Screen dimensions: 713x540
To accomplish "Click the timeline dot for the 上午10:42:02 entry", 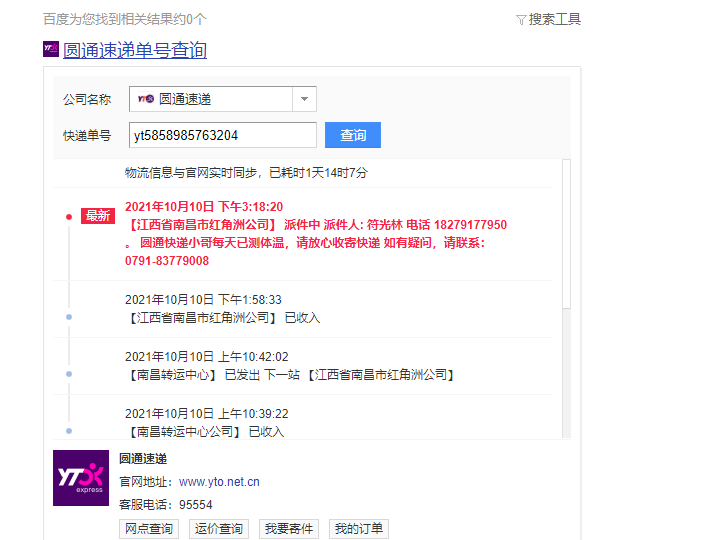I will tap(69, 374).
